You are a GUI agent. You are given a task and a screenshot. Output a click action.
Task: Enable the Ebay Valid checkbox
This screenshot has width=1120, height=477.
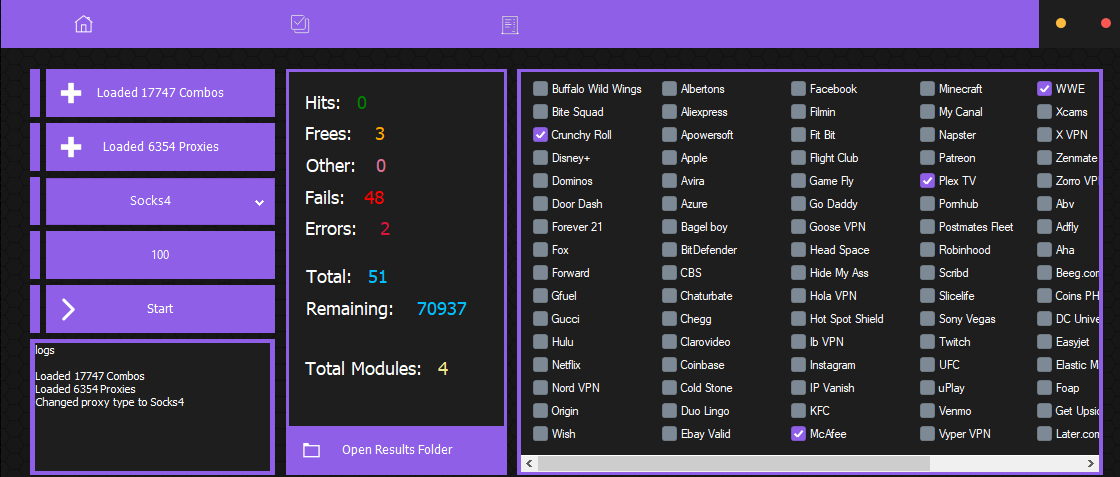(669, 433)
